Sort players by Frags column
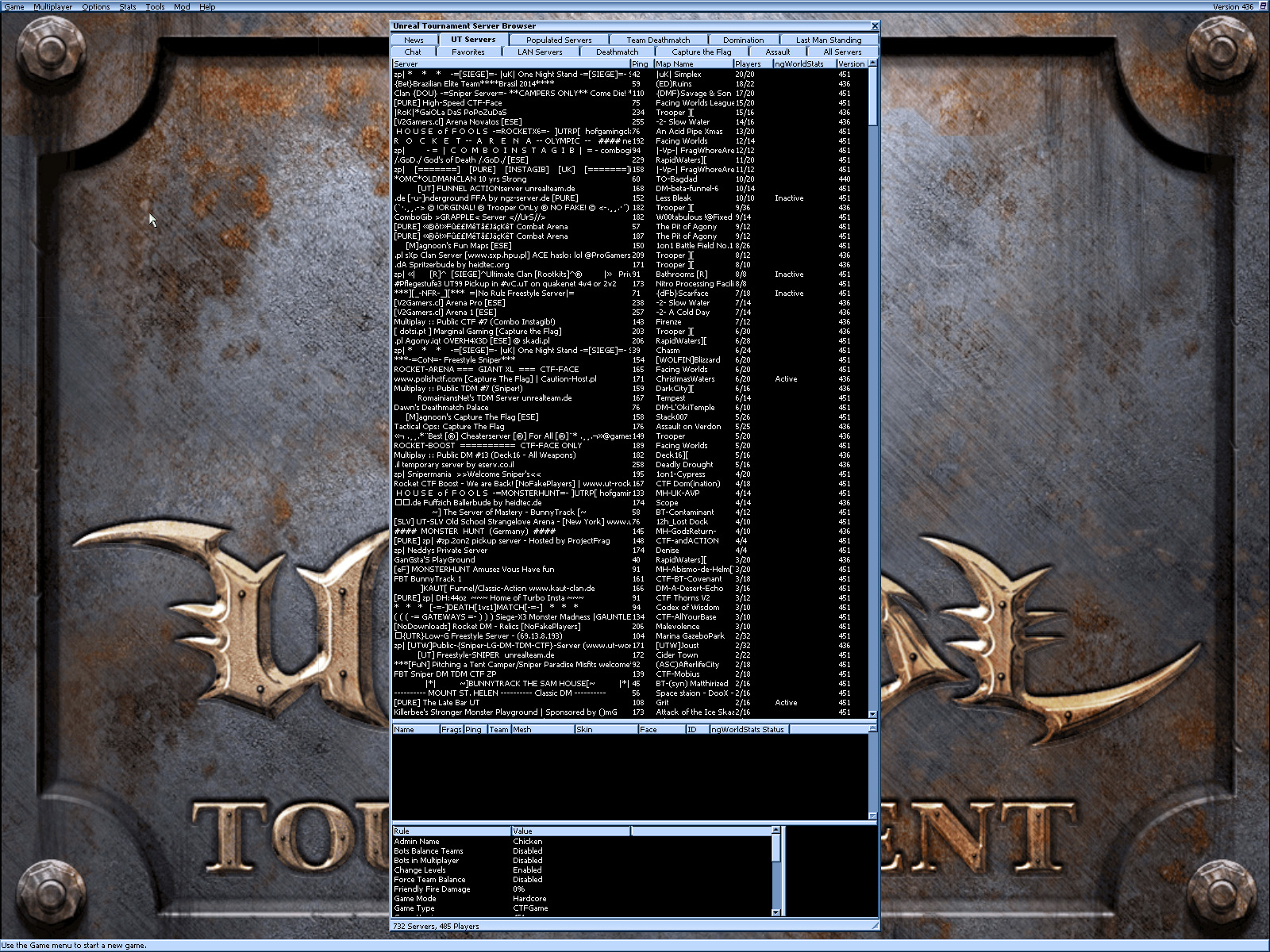 [452, 729]
